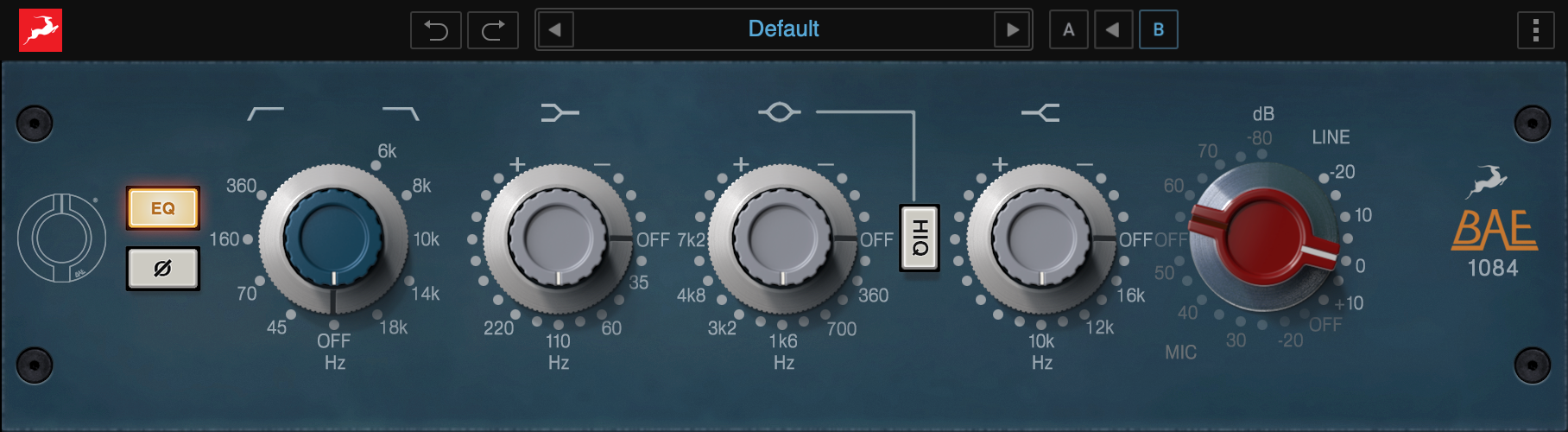1568x432 pixels.
Task: Click the blue filter frequency knob
Action: click(x=333, y=238)
